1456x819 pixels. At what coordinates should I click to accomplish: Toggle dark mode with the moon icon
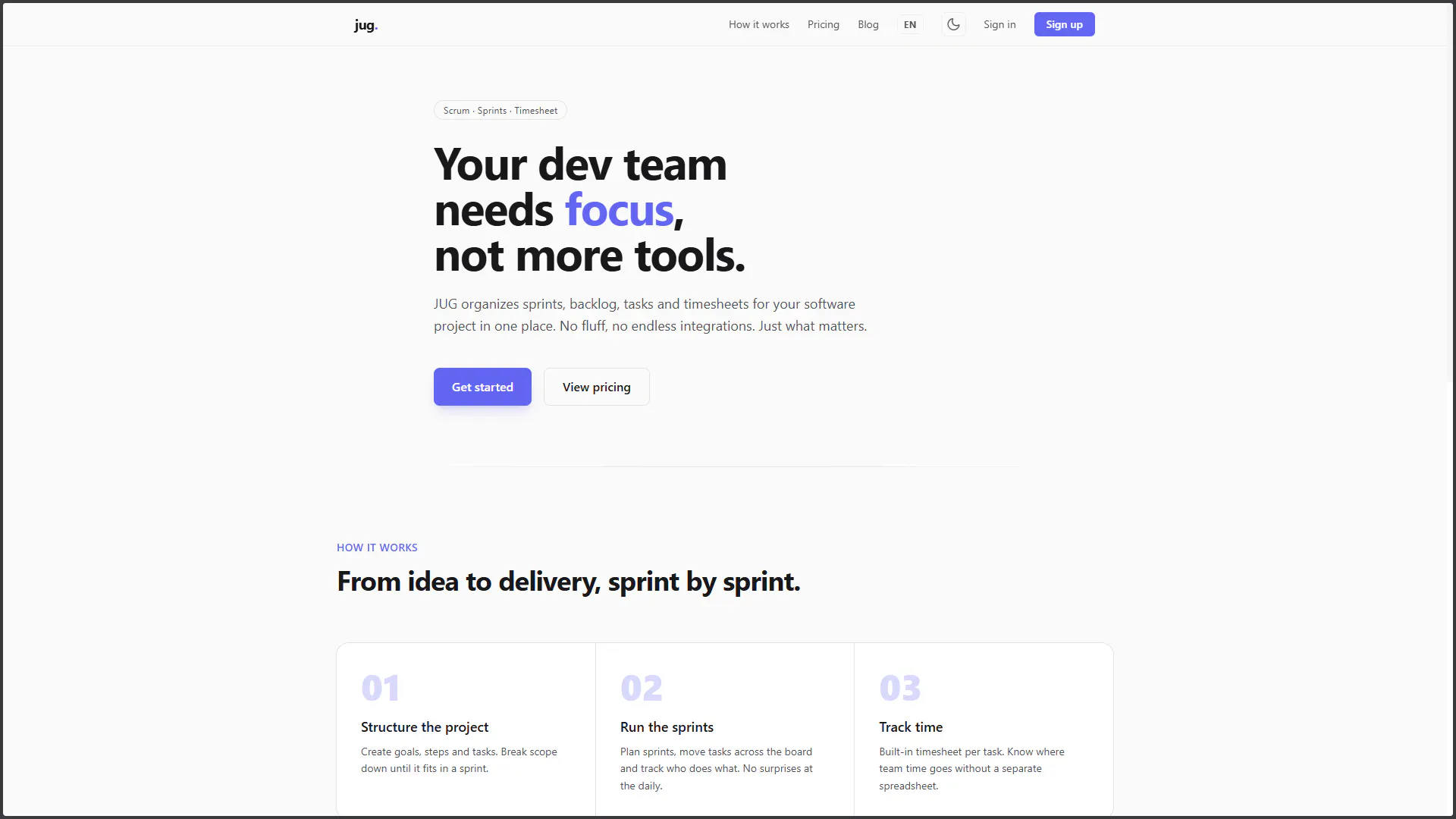(x=953, y=24)
